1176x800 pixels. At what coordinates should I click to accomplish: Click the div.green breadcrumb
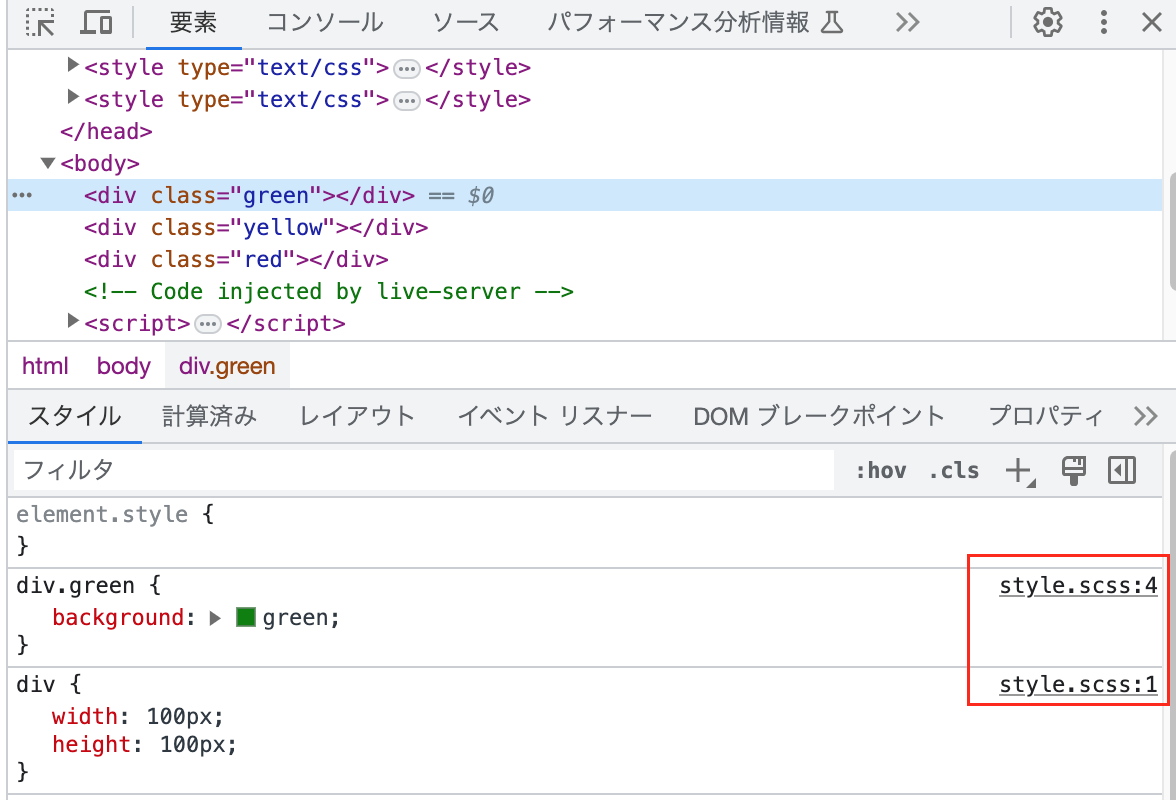click(227, 366)
